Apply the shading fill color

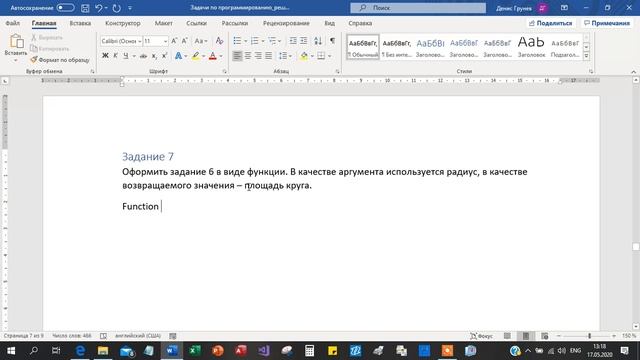point(304,56)
